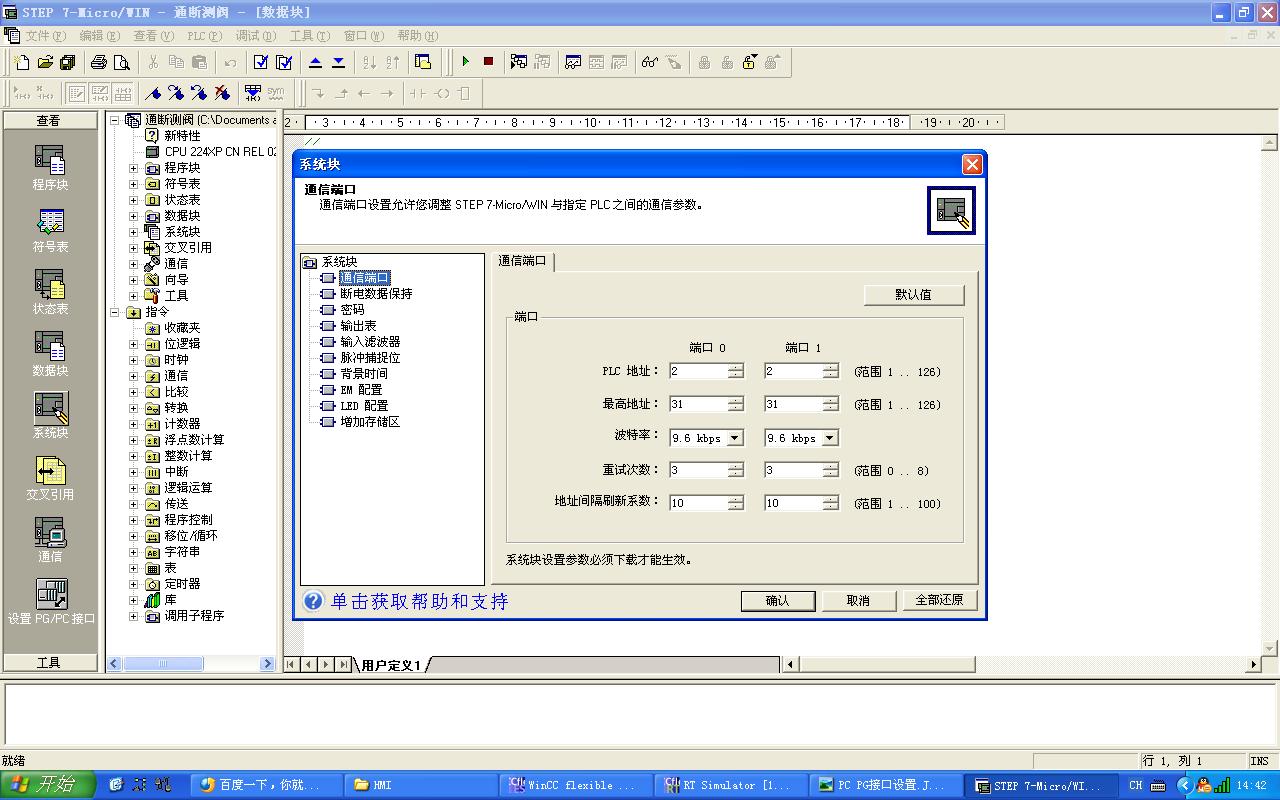Viewport: 1280px width, 800px height.
Task: Select 背景时间 in the dialog tree
Action: (x=363, y=374)
